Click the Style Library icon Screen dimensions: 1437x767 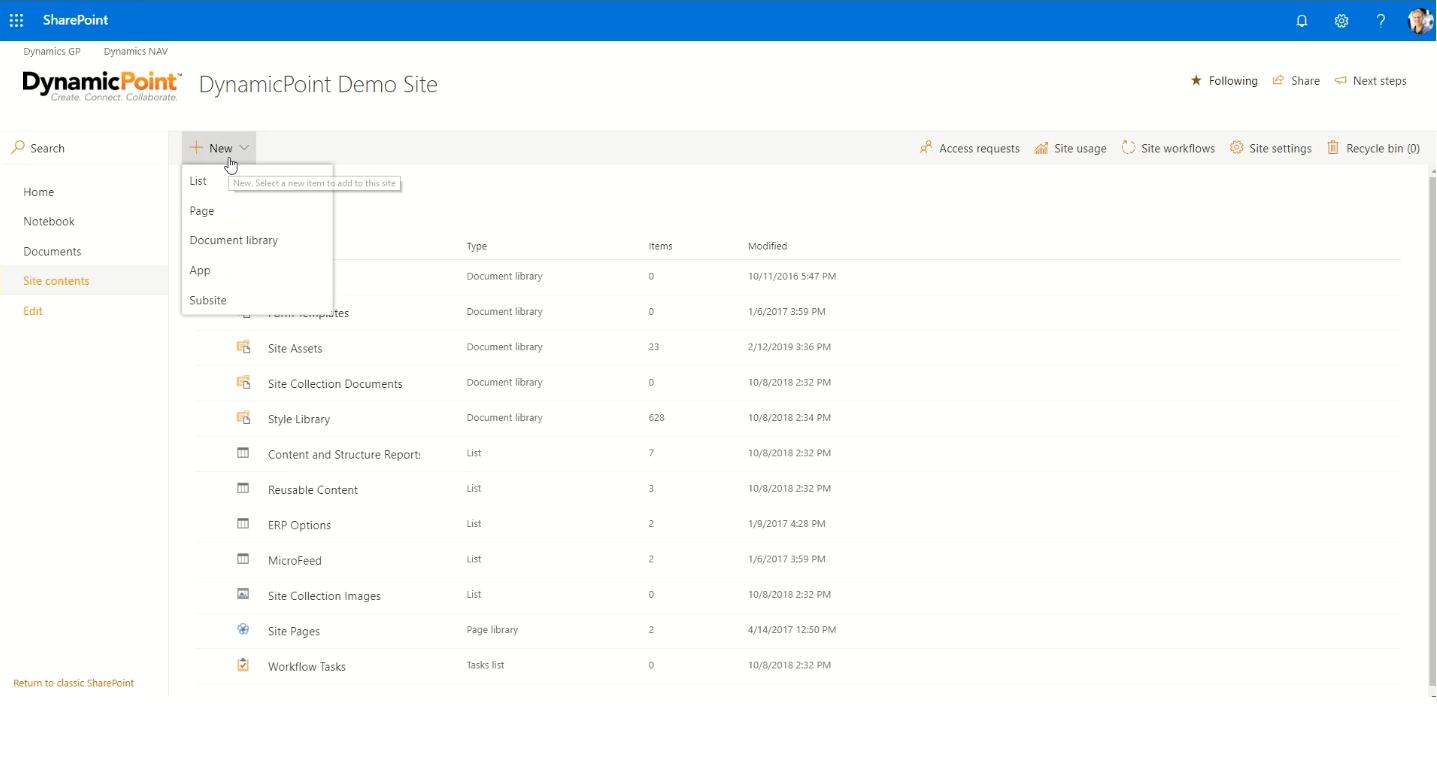pyautogui.click(x=243, y=418)
